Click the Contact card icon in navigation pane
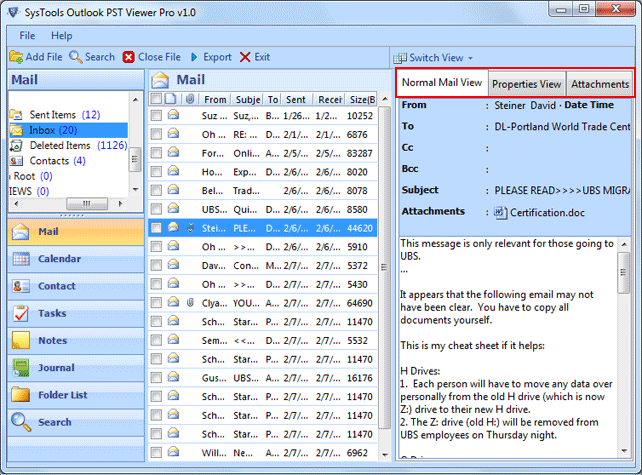The width and height of the screenshot is (642, 475). [20, 286]
